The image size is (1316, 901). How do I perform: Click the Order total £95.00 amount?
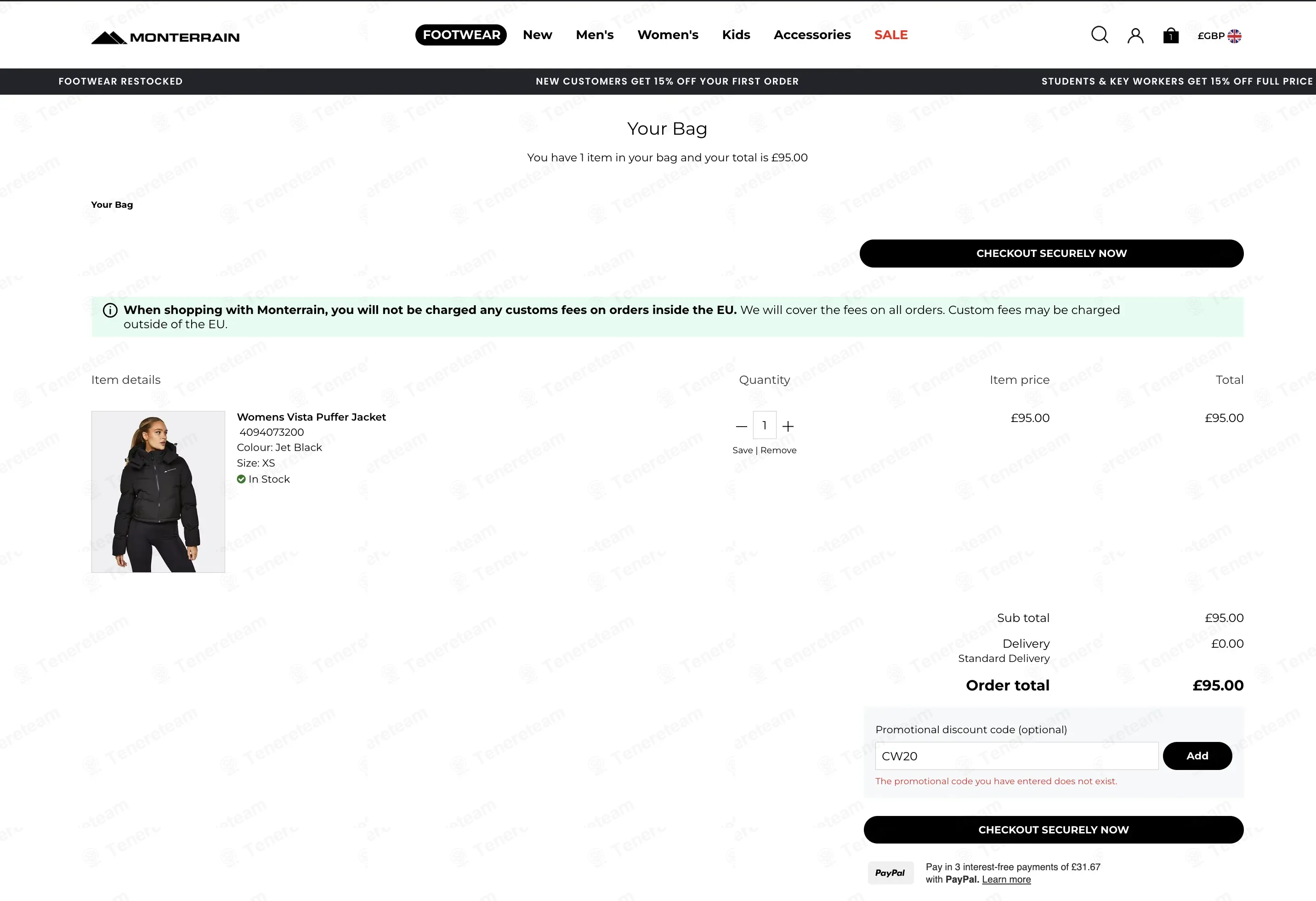coord(1218,686)
